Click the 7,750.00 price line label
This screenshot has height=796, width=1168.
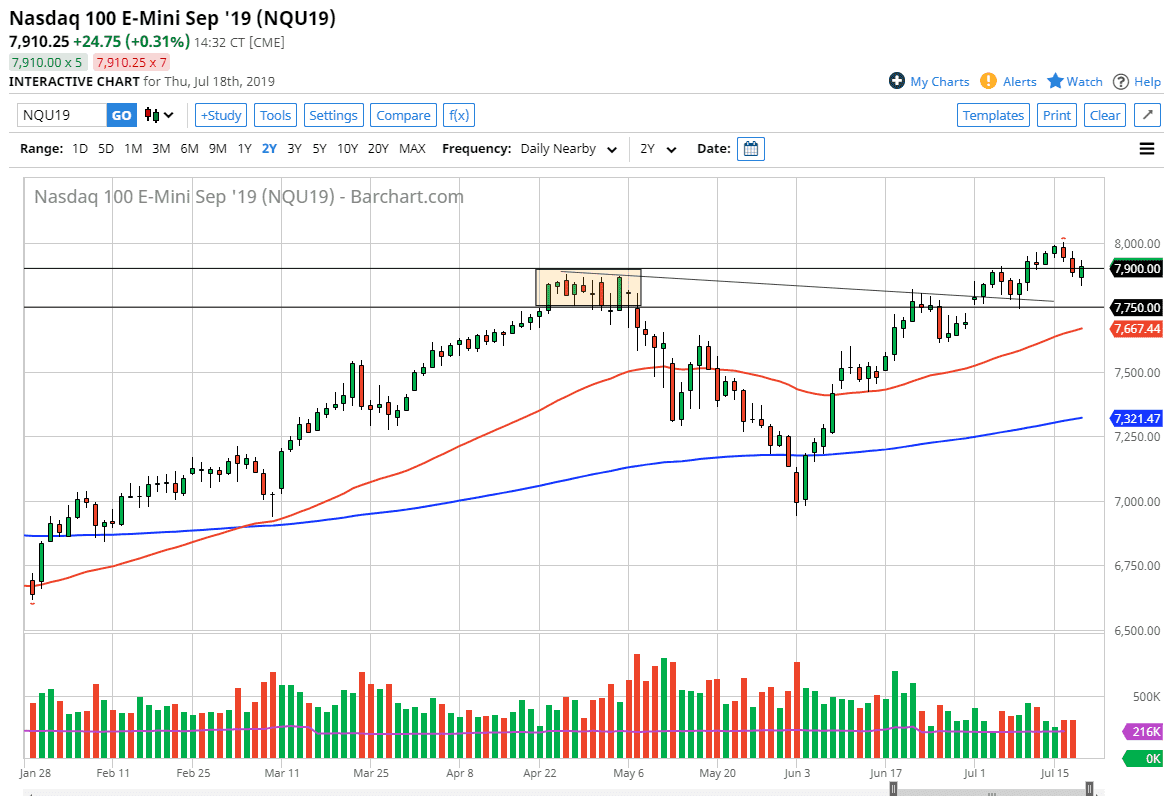click(1137, 308)
